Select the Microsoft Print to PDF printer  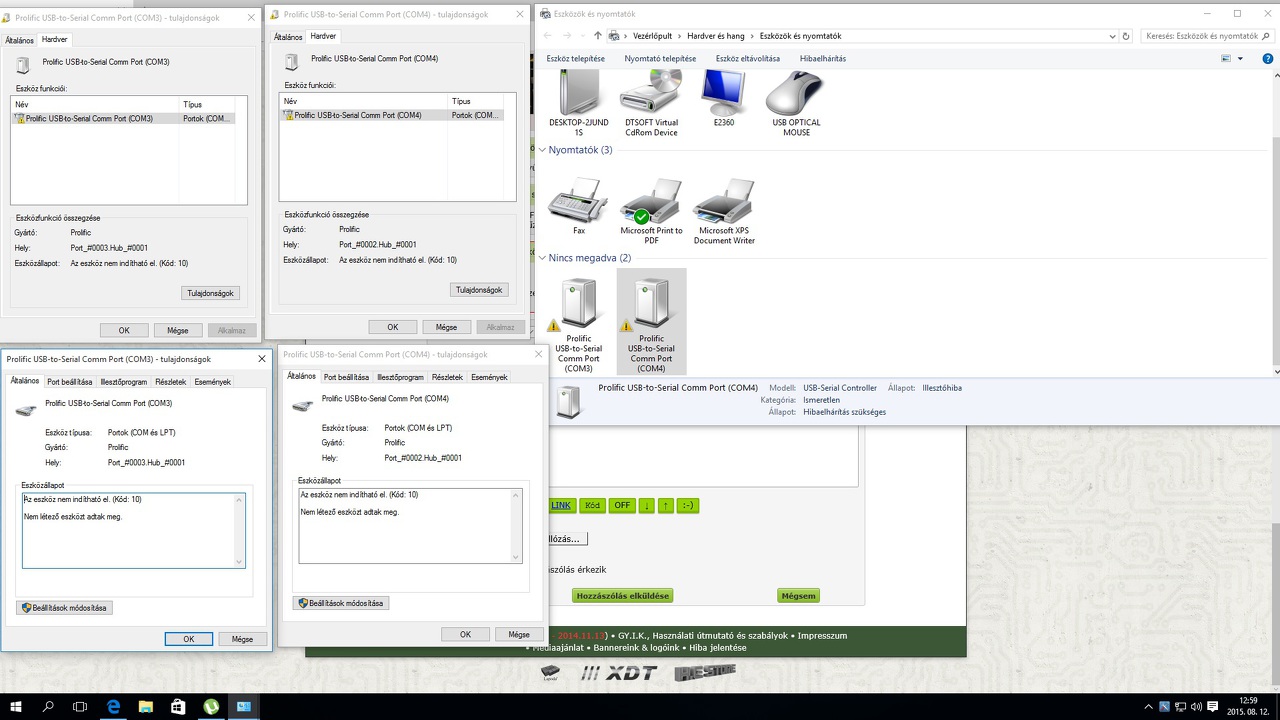pos(651,212)
